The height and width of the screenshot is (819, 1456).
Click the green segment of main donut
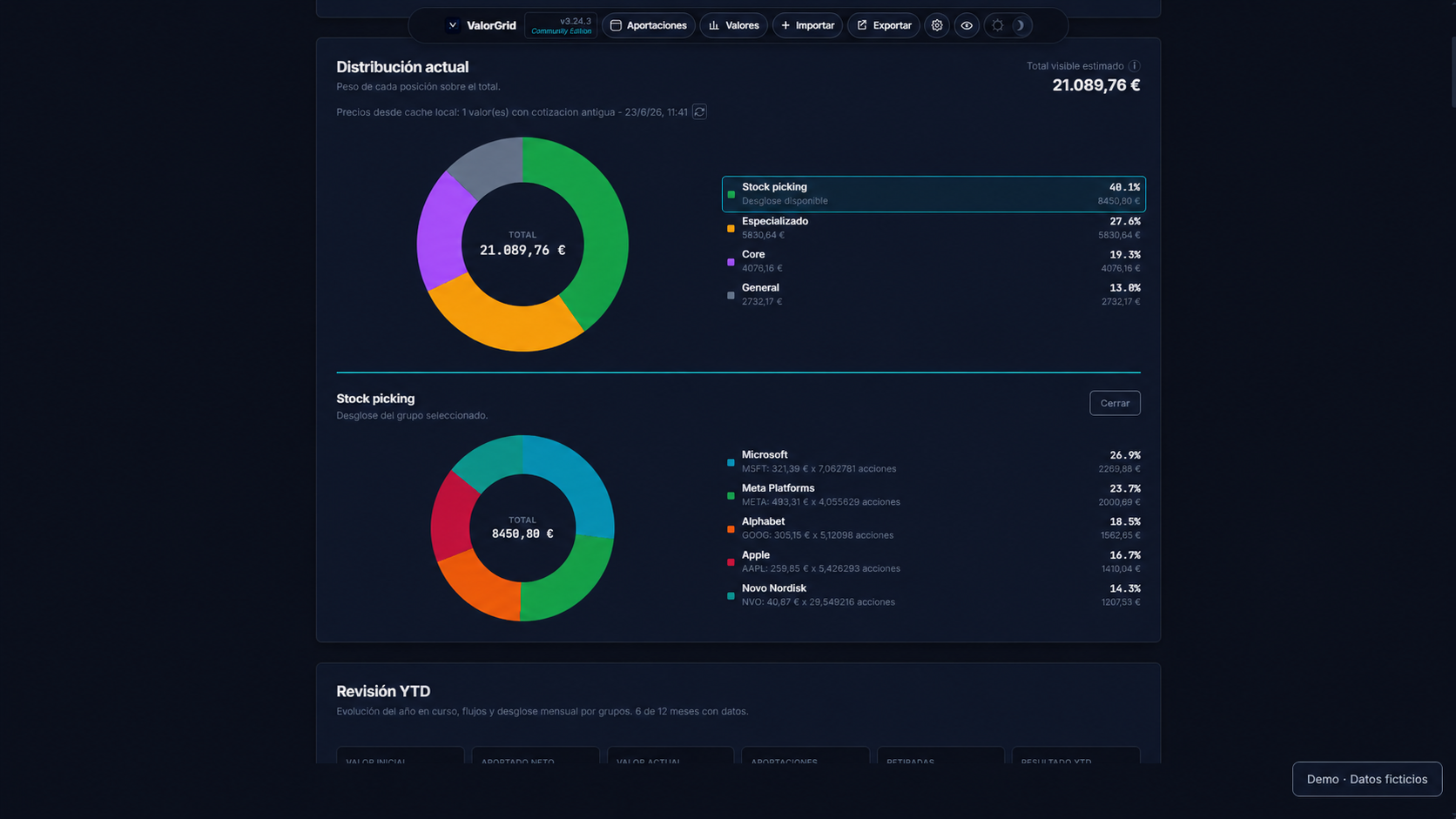coord(601,222)
